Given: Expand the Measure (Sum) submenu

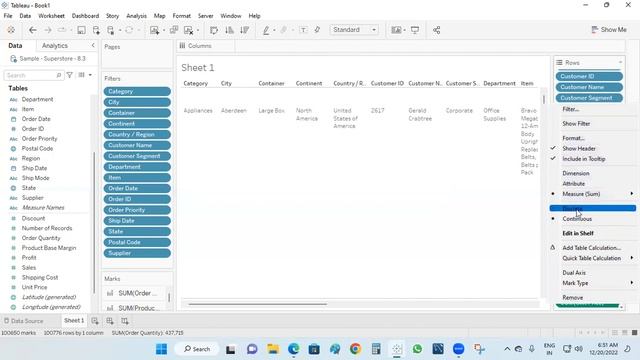Looking at the screenshot, I should (x=592, y=194).
